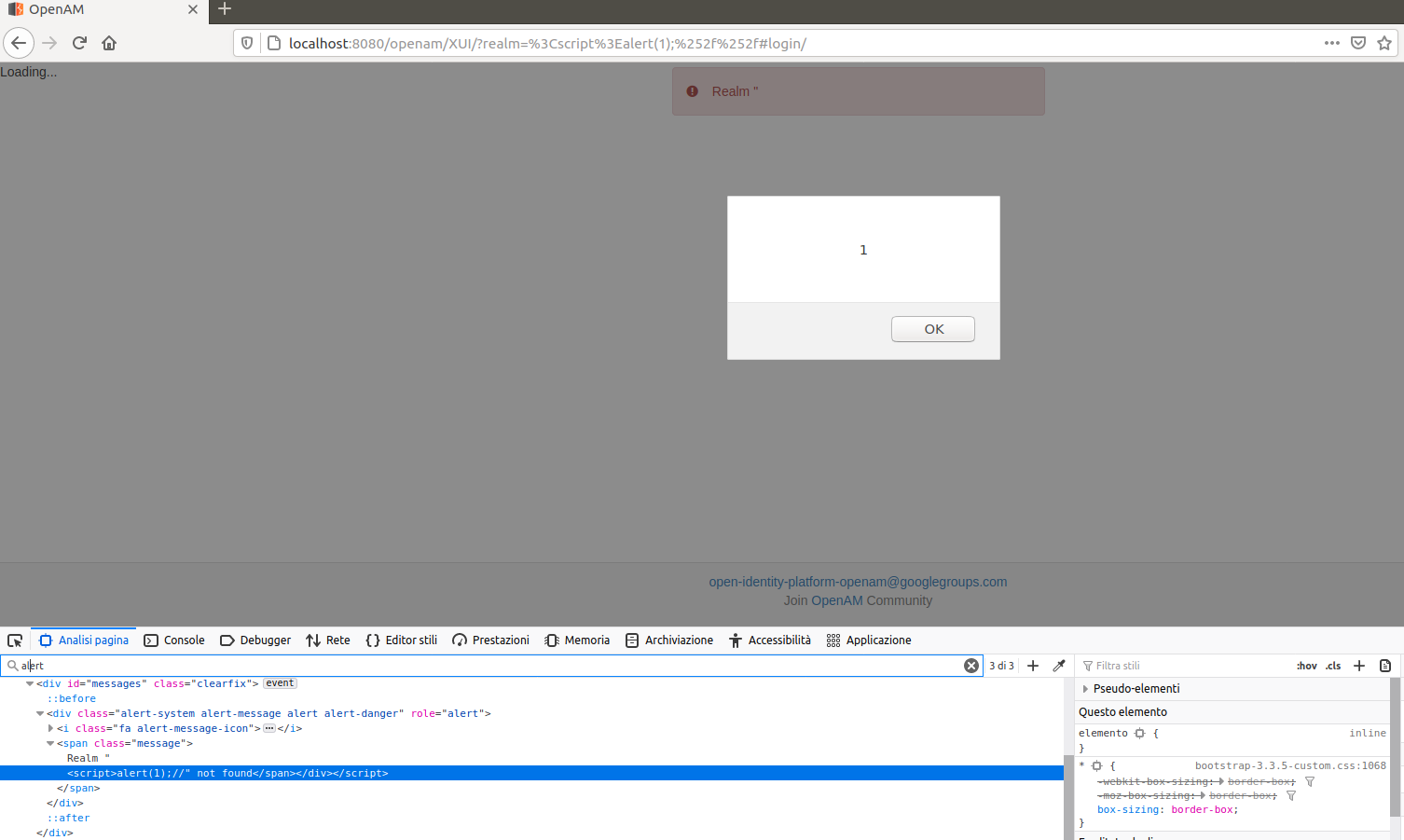1404x840 pixels.
Task: Reload the page with the refresh icon
Action: click(79, 43)
